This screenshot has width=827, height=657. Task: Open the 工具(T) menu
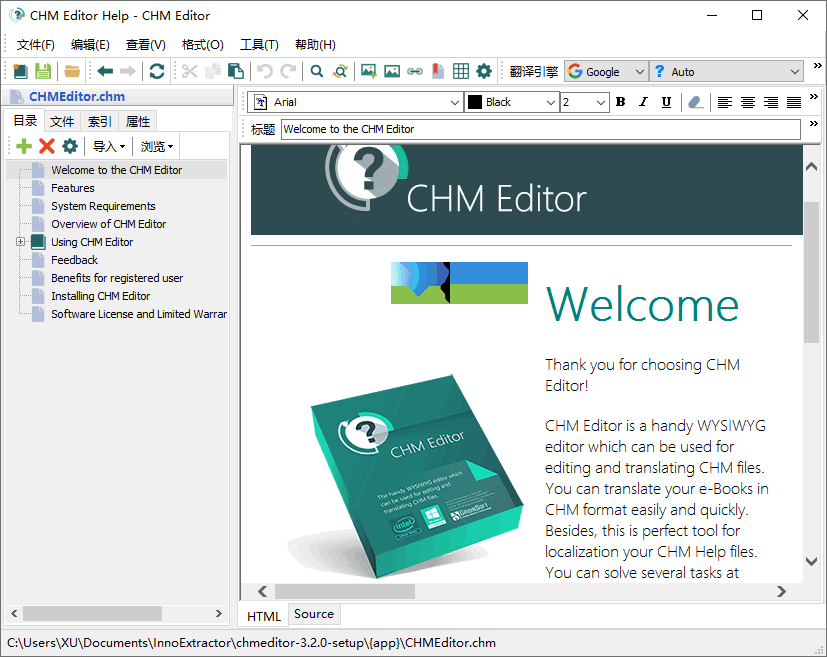click(x=259, y=45)
